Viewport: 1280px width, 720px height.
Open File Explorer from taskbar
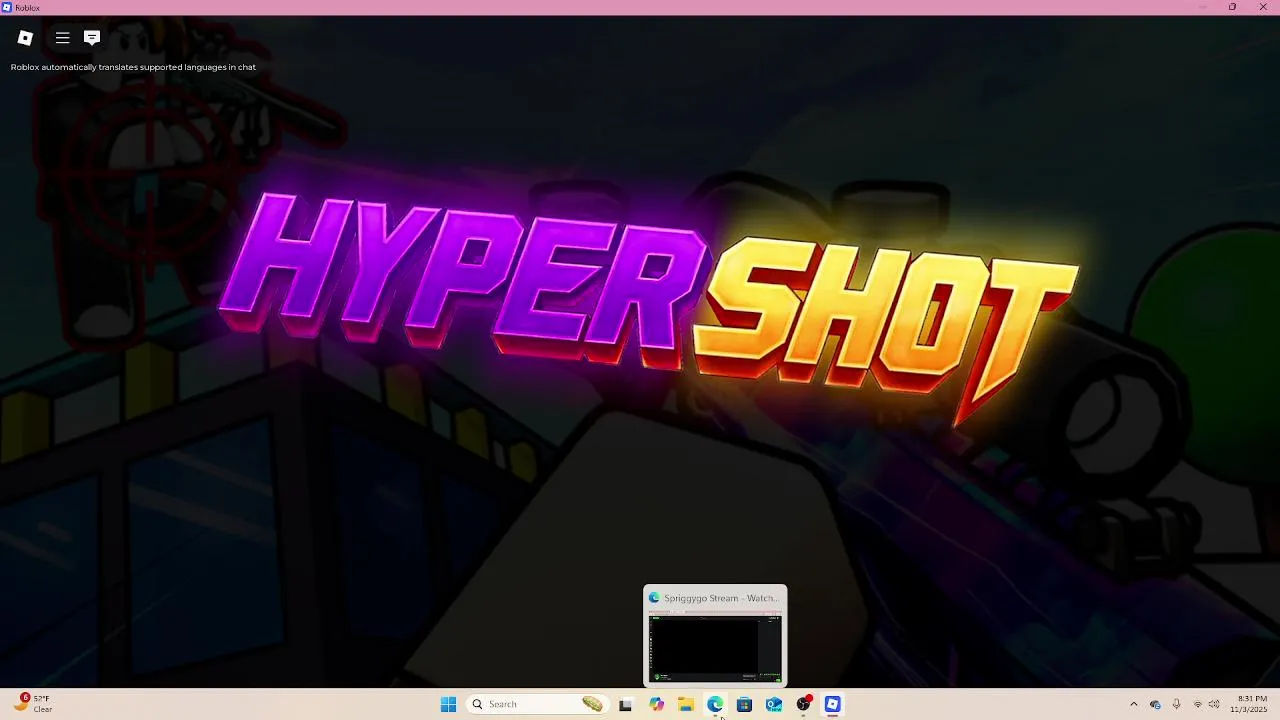[685, 704]
